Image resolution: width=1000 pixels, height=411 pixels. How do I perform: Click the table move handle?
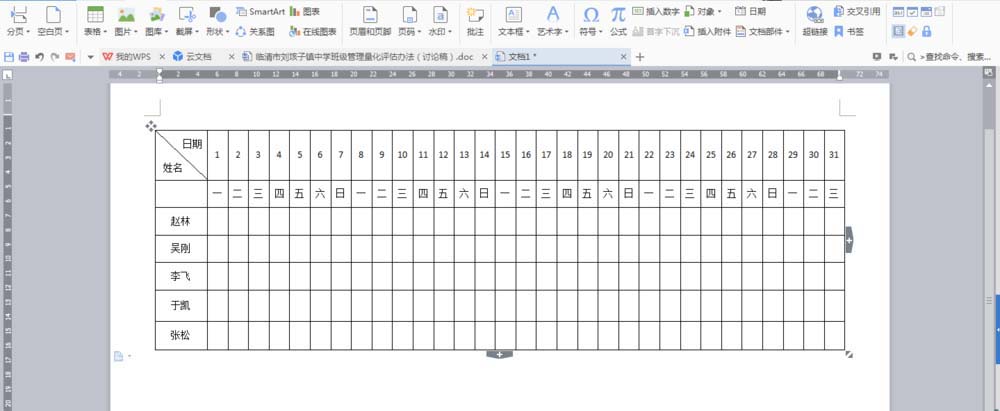(x=151, y=126)
